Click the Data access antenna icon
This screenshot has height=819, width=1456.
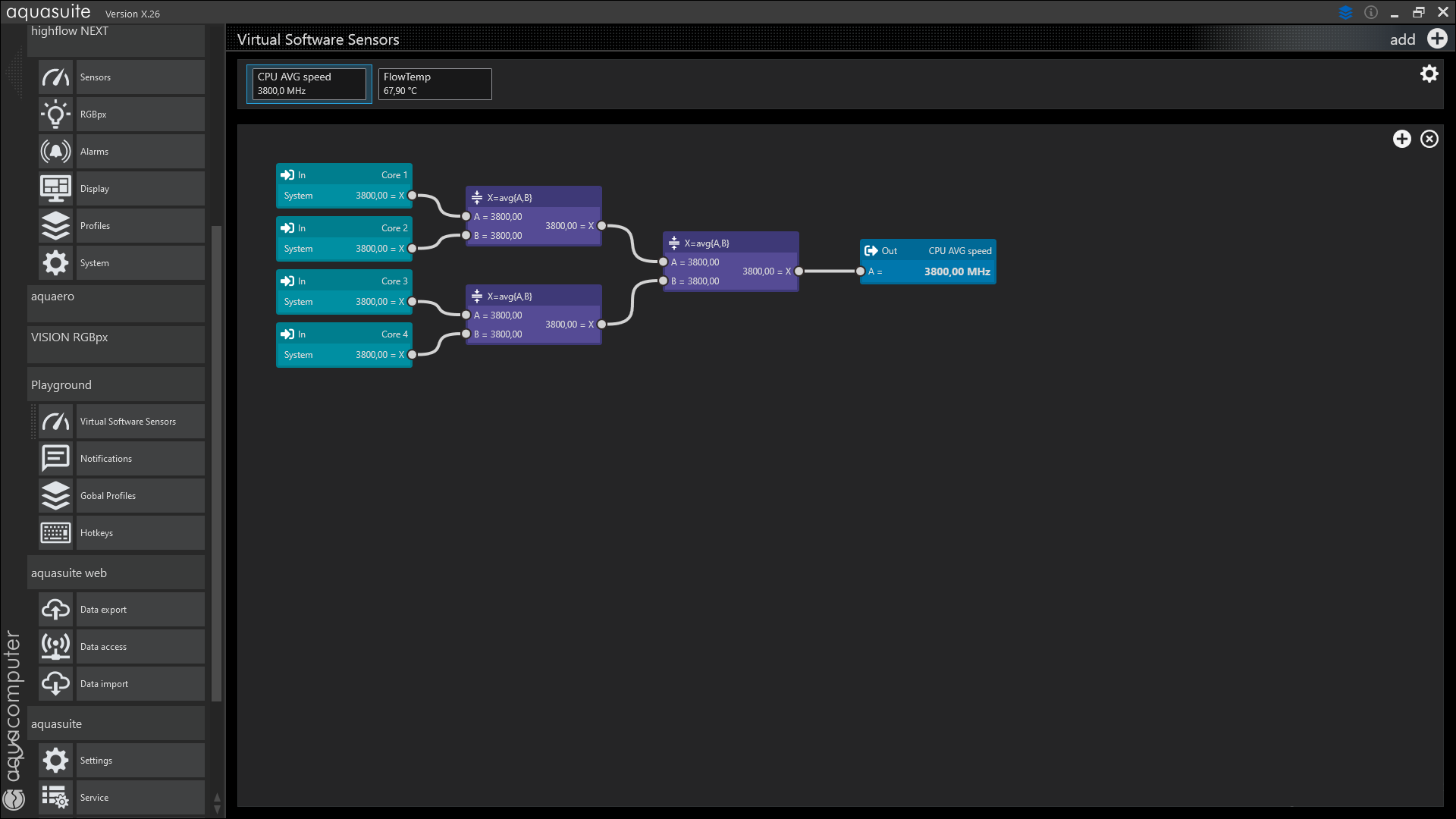coord(55,647)
